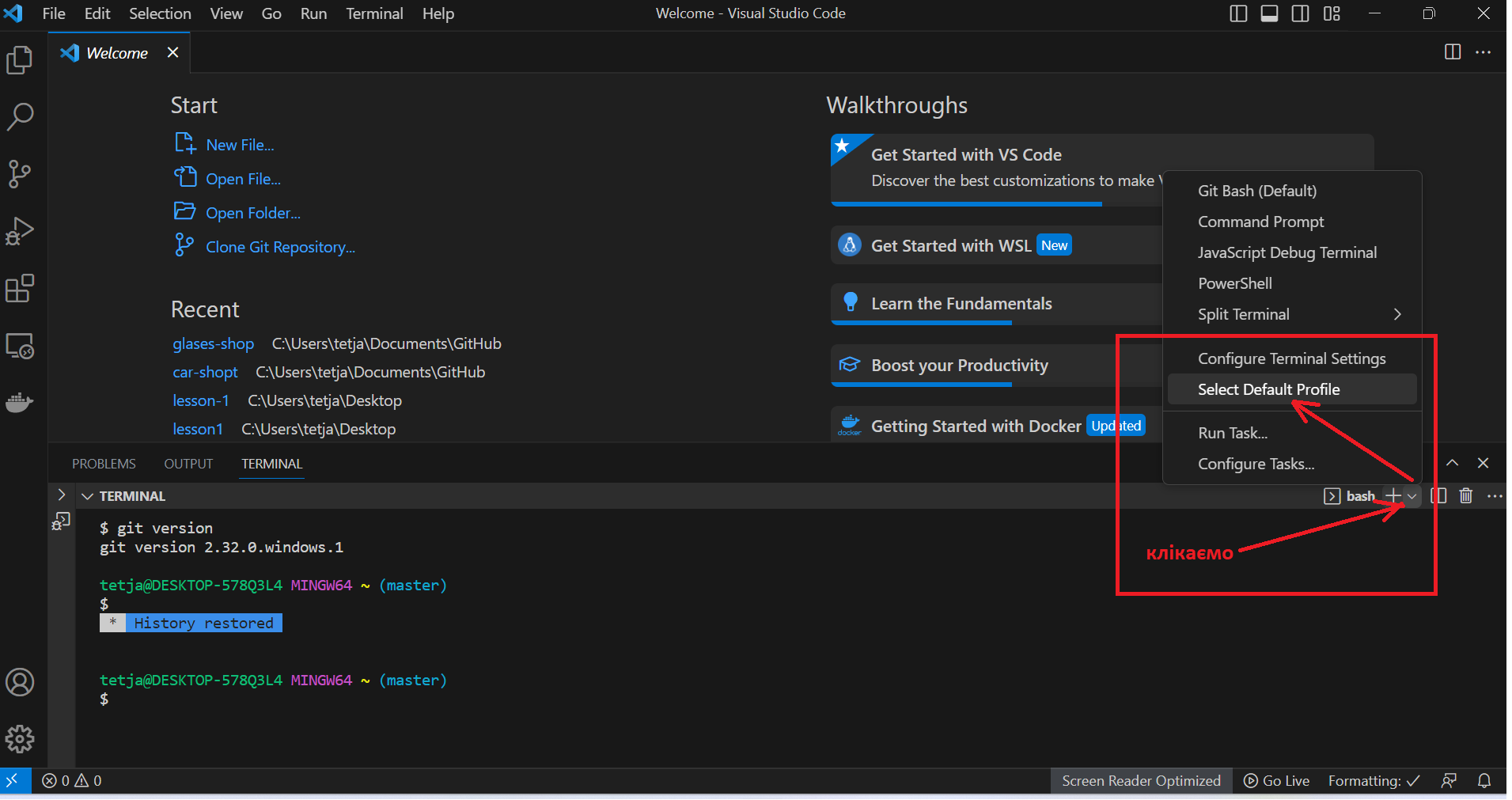The image size is (1512, 800).
Task: Click New File... link
Action: [224, 145]
